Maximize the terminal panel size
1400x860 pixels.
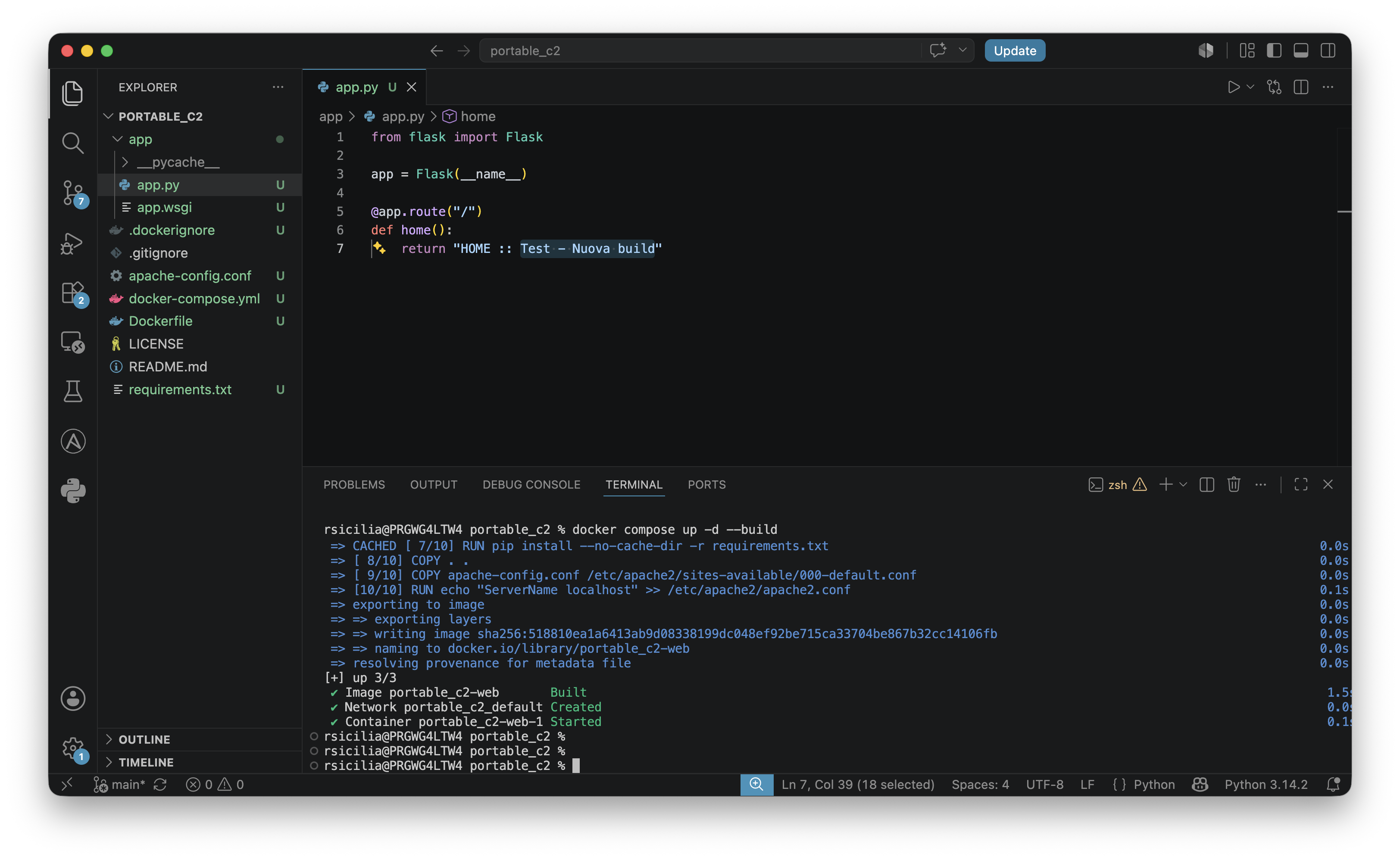point(1300,485)
